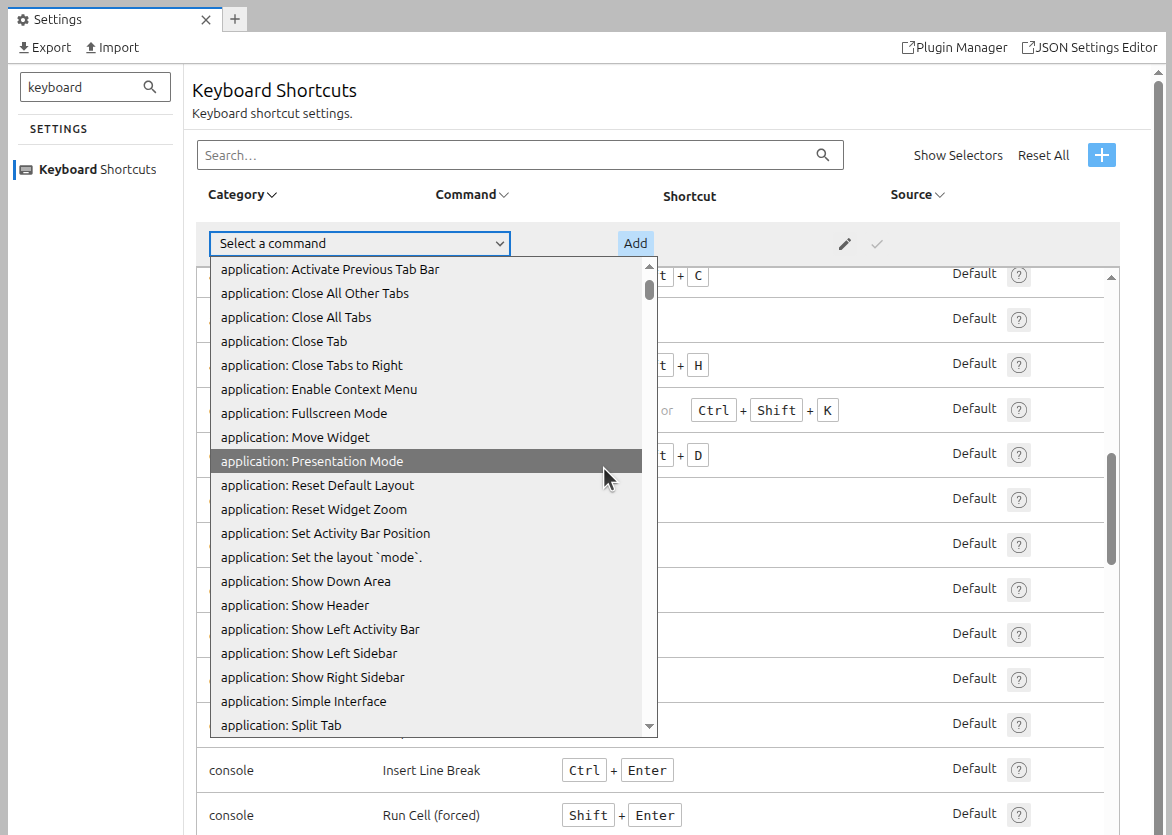Click Reset All shortcuts
Screen dimensions: 1172x835
tap(1043, 155)
